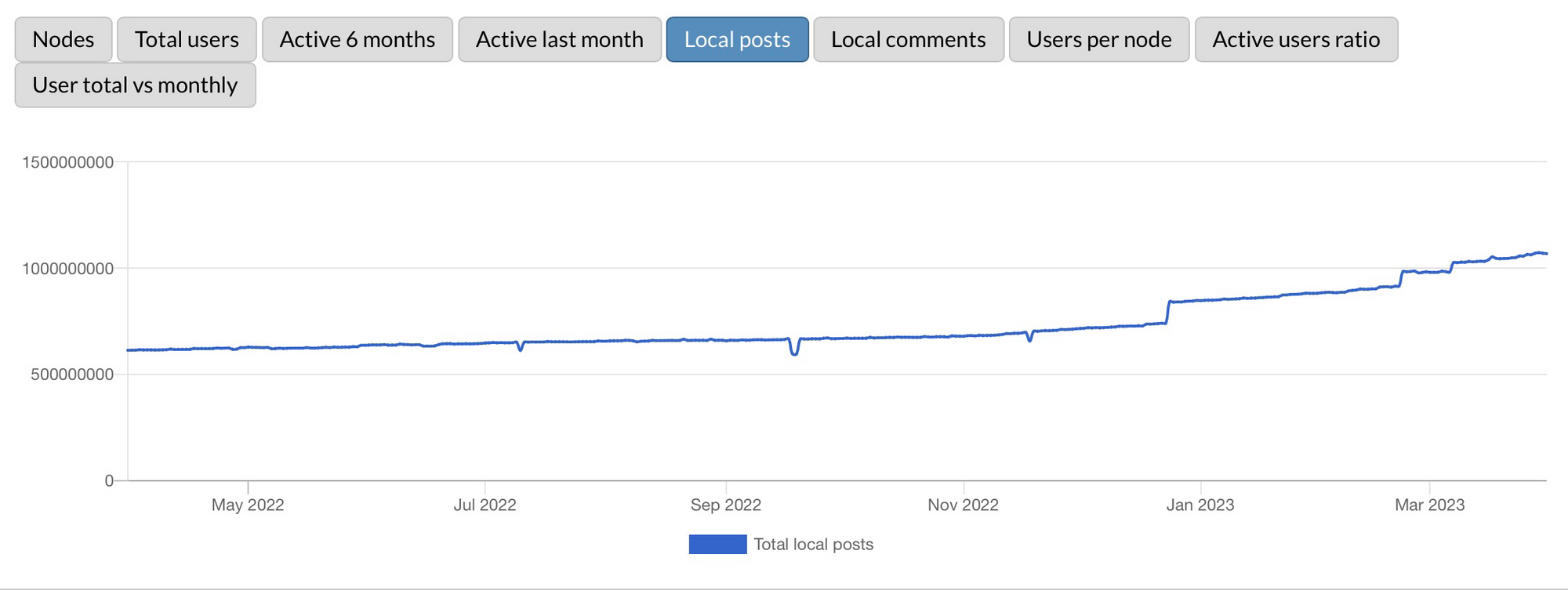Click the blue legend color swatch

coord(717,544)
